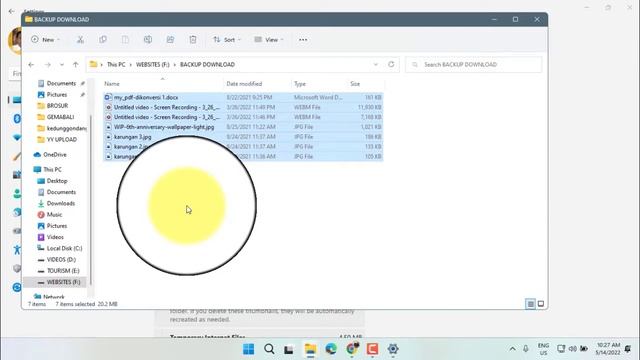The width and height of the screenshot is (640, 360).
Task: Click the Copy icon in toolbar
Action: [x=103, y=40]
